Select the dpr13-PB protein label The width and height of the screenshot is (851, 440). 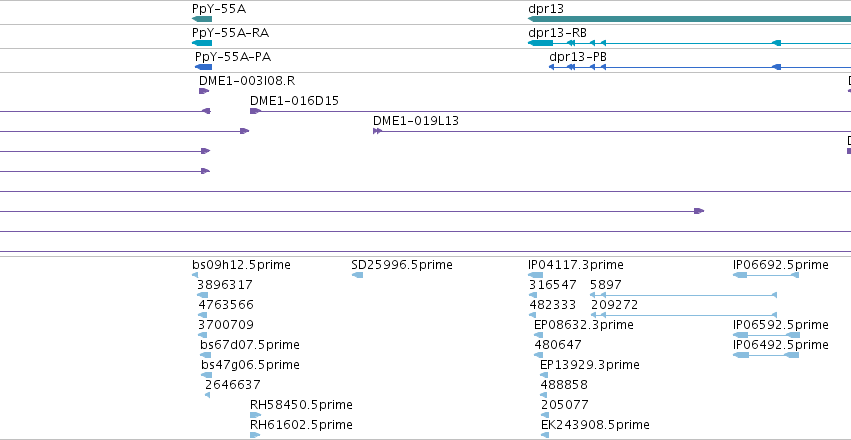click(x=578, y=57)
